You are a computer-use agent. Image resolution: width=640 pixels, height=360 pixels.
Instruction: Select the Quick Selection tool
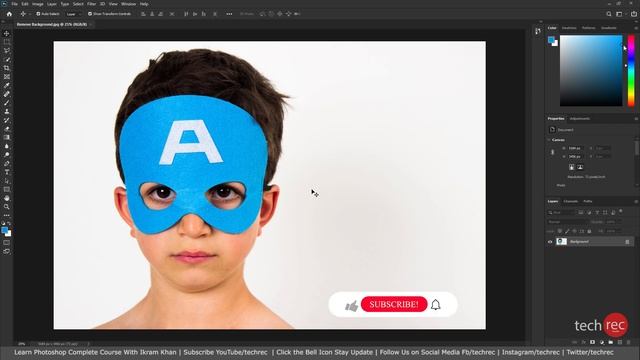pos(7,60)
